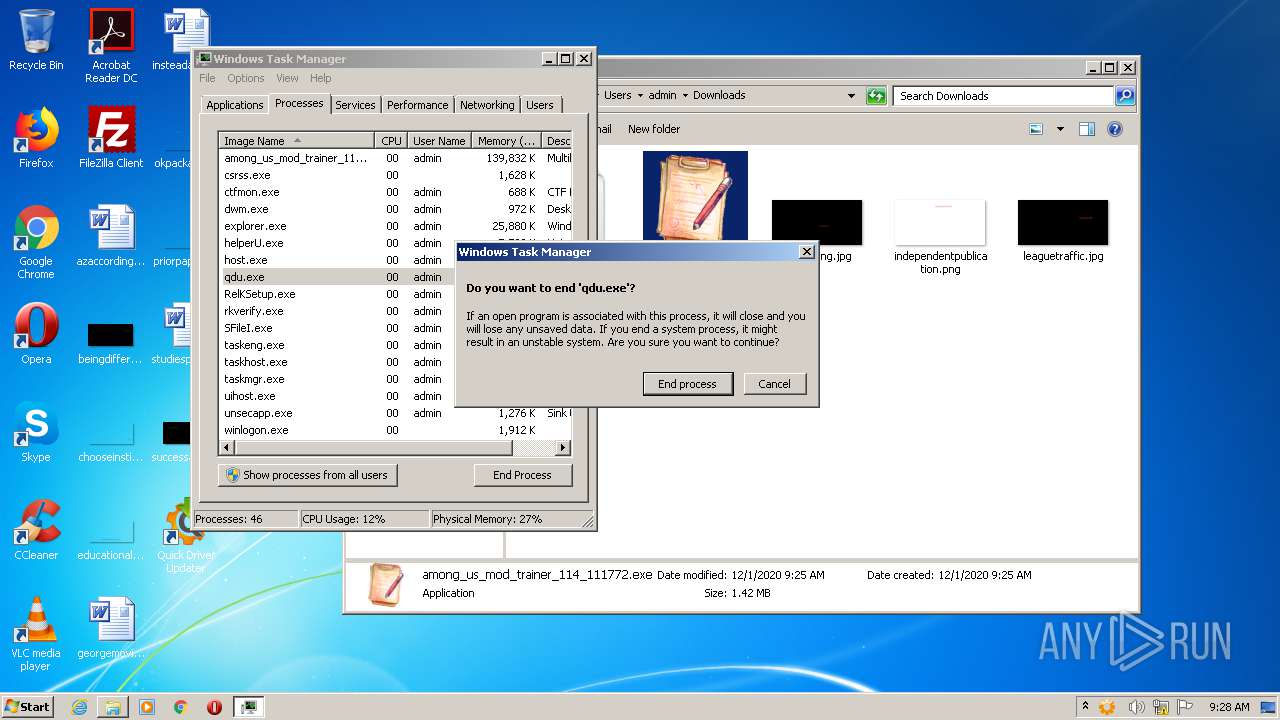Select the explorer.exe process row
The image size is (1280, 720).
point(396,226)
